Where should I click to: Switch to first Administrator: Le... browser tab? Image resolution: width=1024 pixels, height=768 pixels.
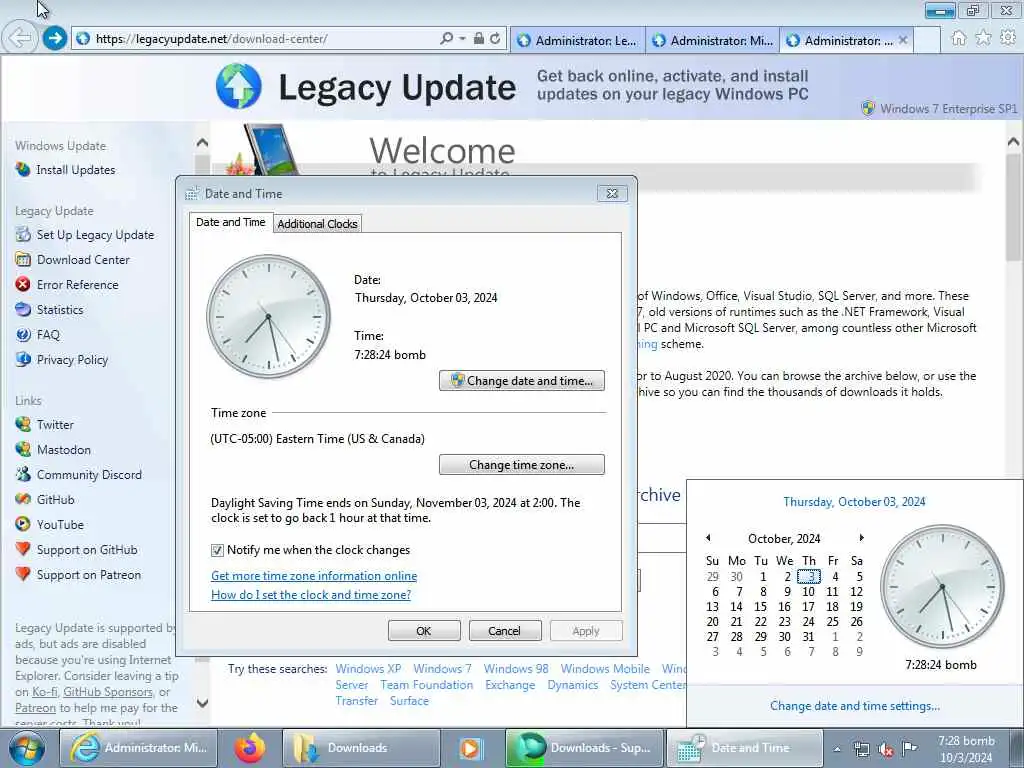pos(577,40)
